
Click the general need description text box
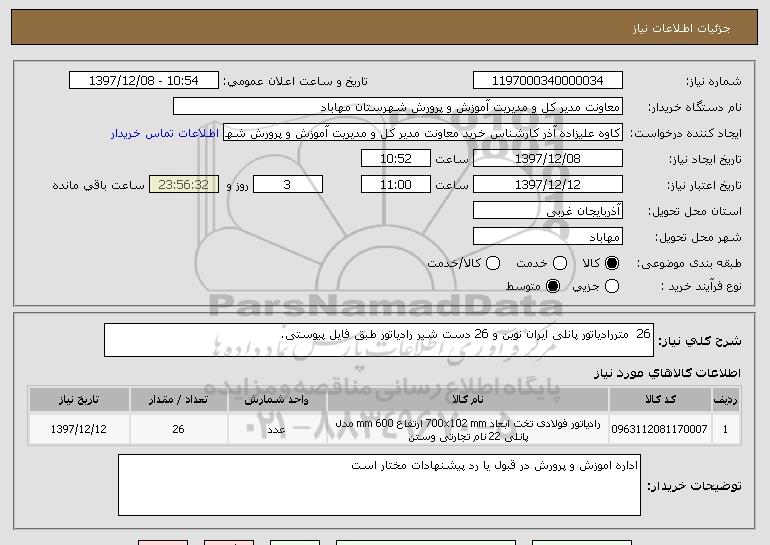[379, 340]
